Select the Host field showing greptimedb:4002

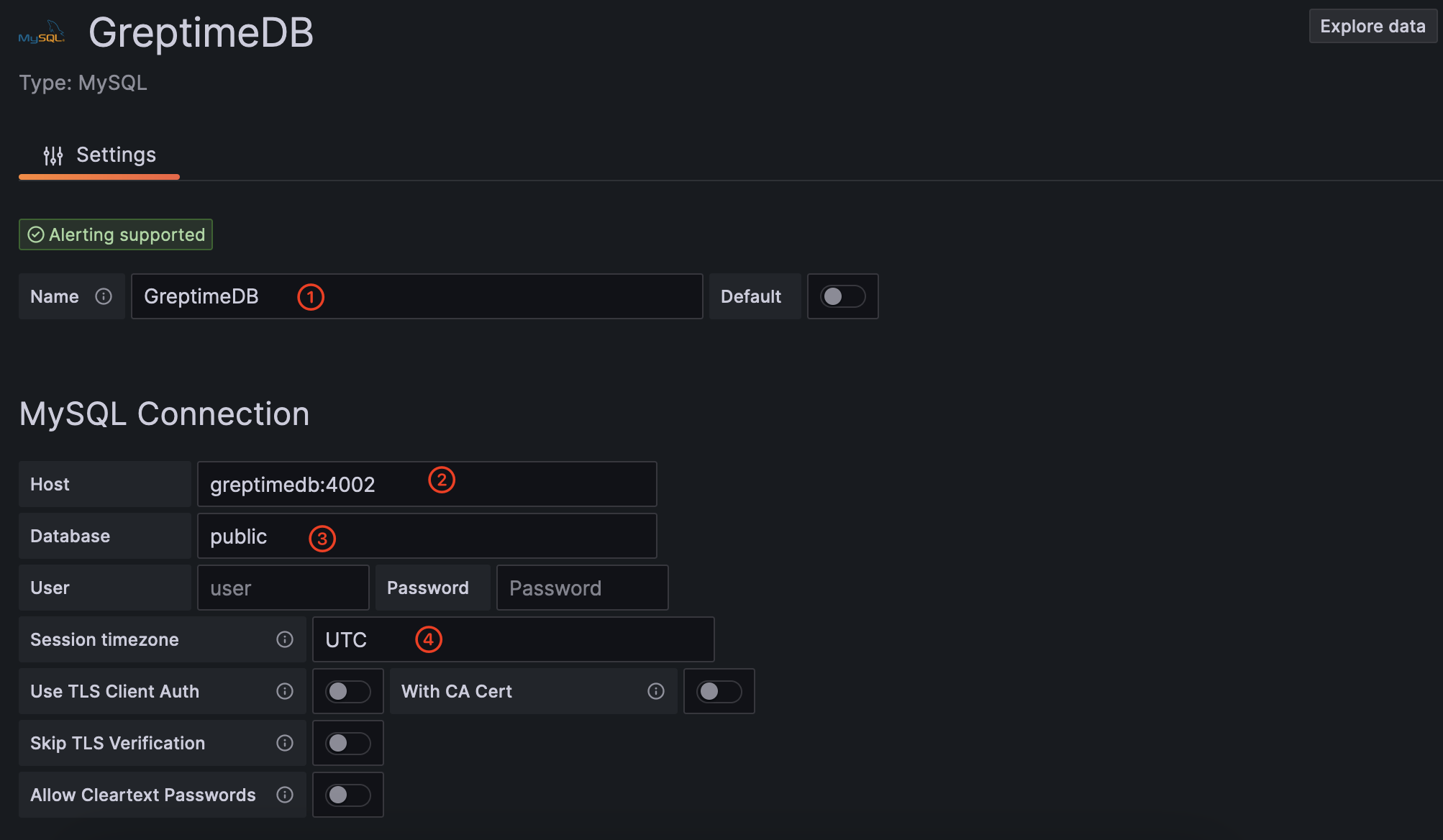tap(427, 483)
